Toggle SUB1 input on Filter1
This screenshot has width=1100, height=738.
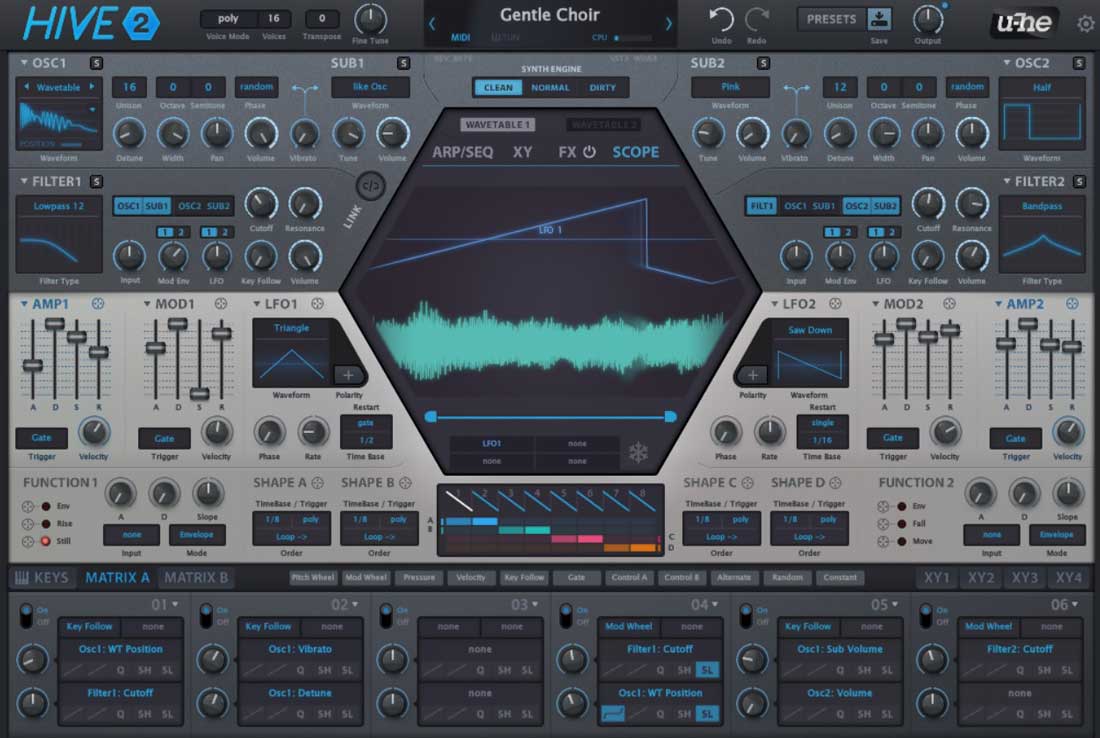(x=157, y=206)
